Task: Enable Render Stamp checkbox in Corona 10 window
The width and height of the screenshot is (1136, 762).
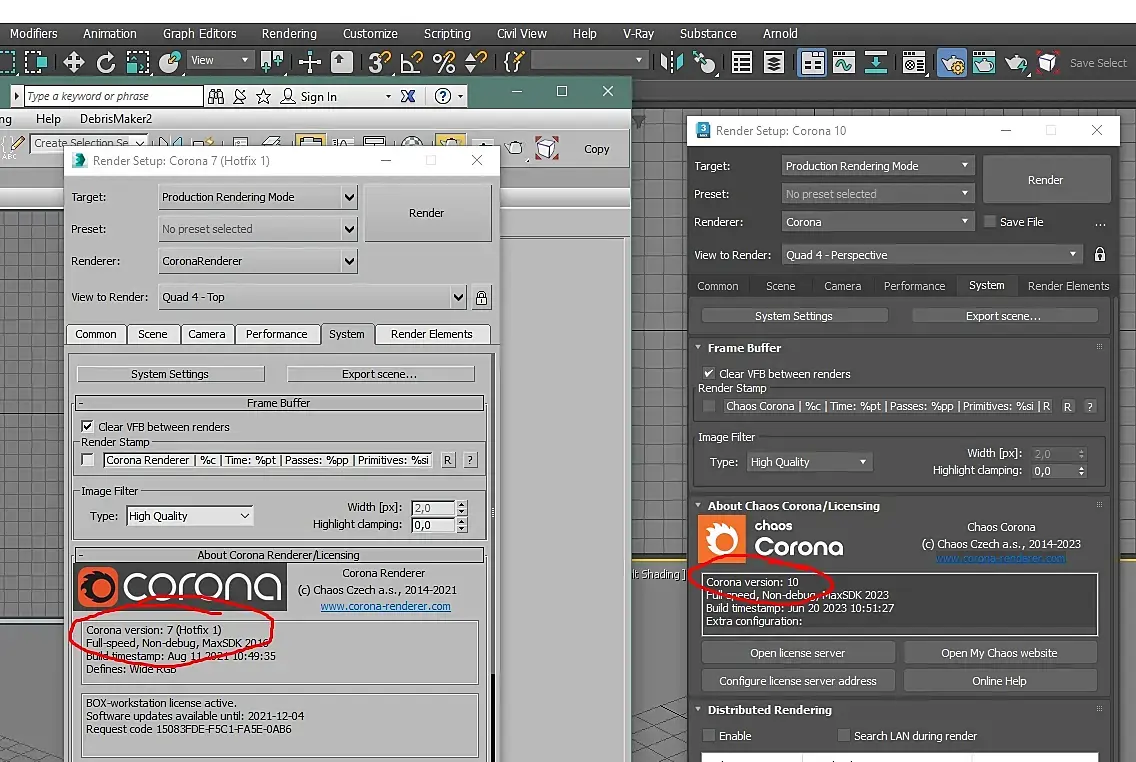Action: pyautogui.click(x=709, y=406)
